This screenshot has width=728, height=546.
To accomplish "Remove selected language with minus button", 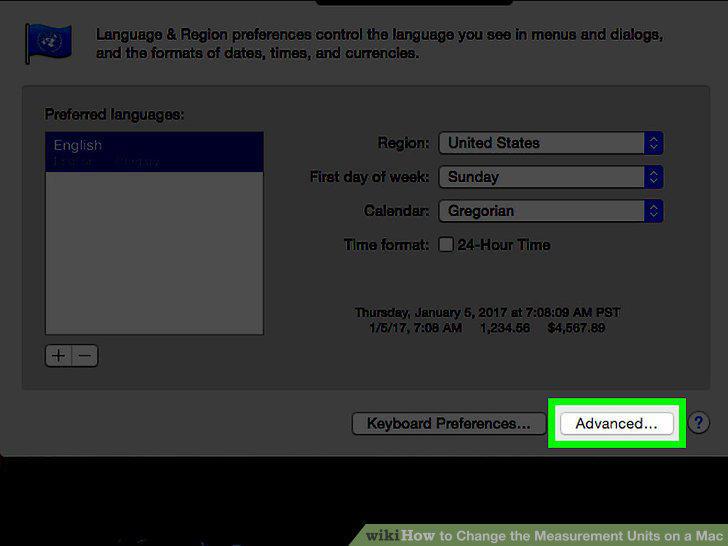I will [85, 356].
